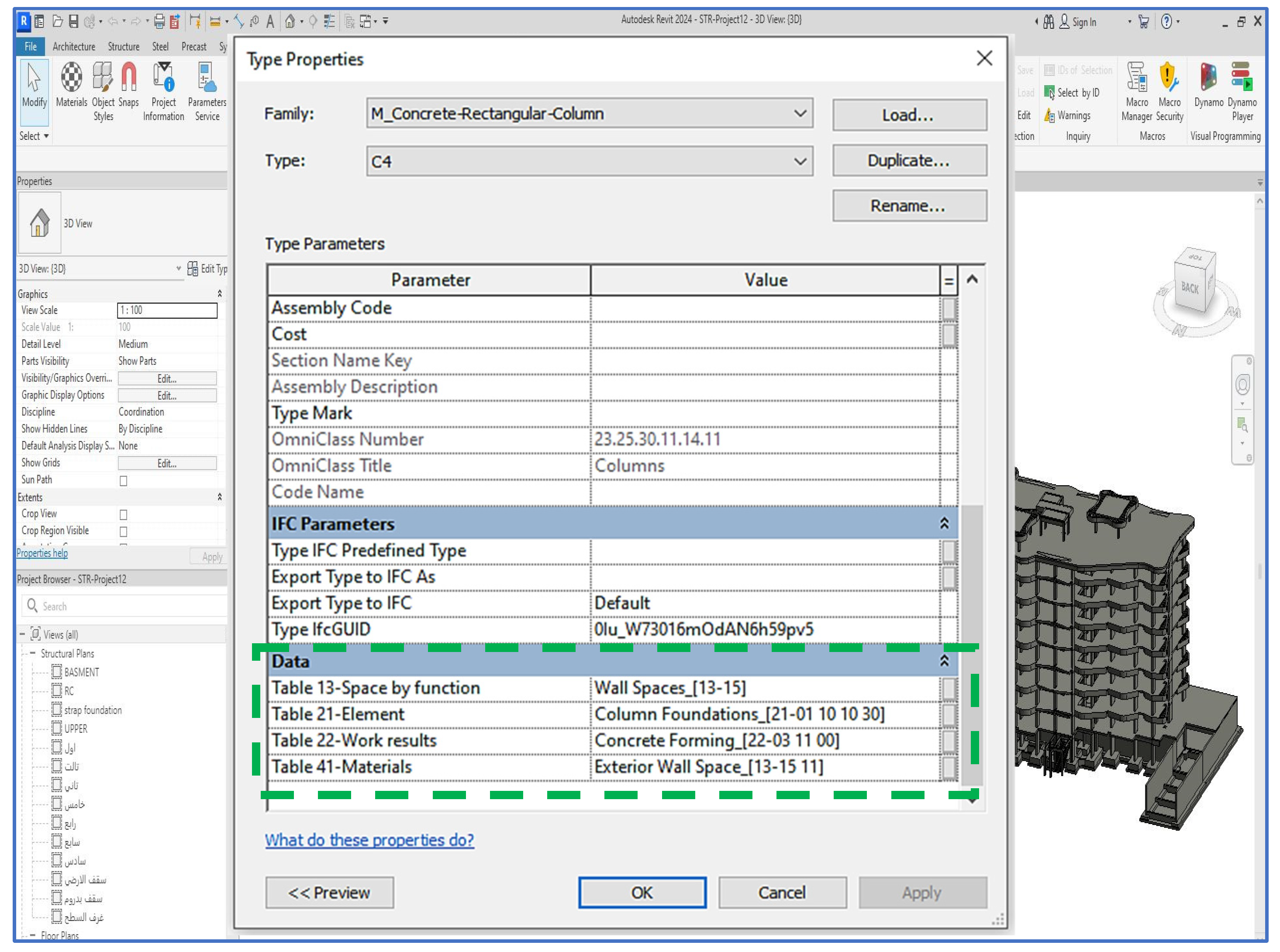This screenshot has width=1280, height=952.
Task: Open 'What do these properties do?' link
Action: tap(369, 840)
